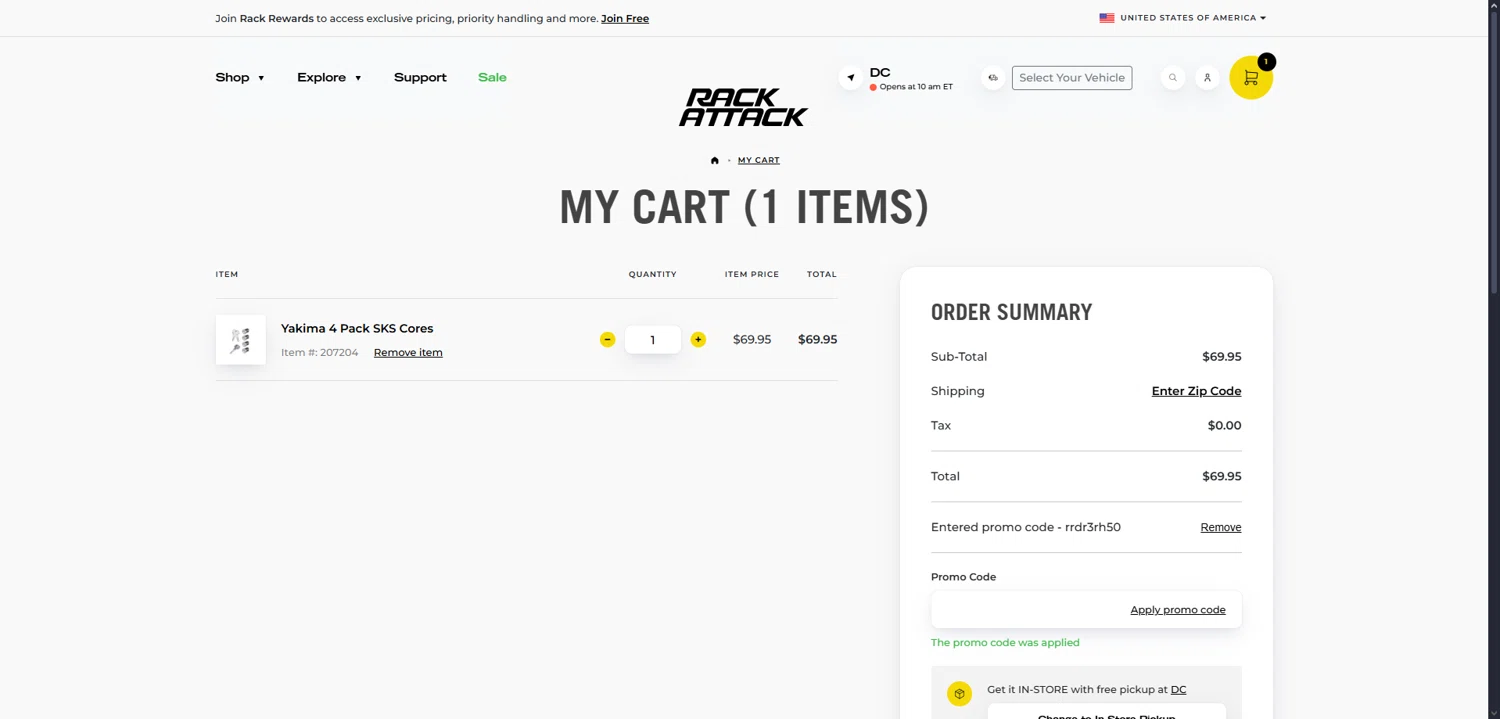Click the Enter Zip Code link

pyautogui.click(x=1196, y=391)
